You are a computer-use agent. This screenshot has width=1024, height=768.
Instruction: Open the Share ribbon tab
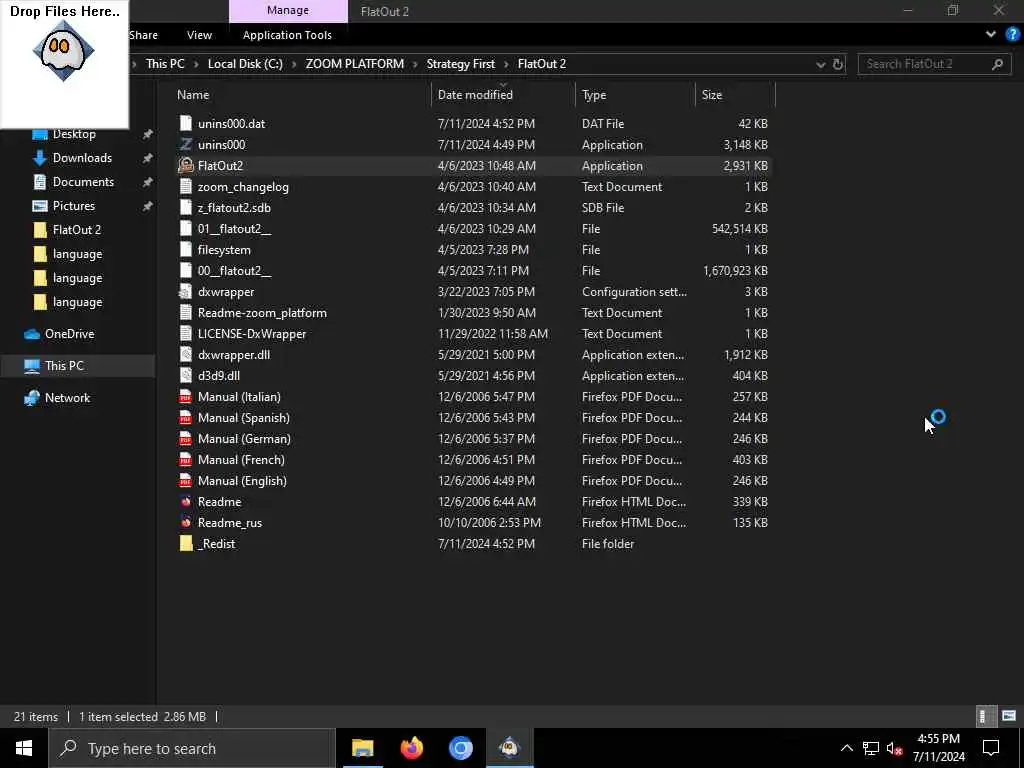[x=143, y=35]
